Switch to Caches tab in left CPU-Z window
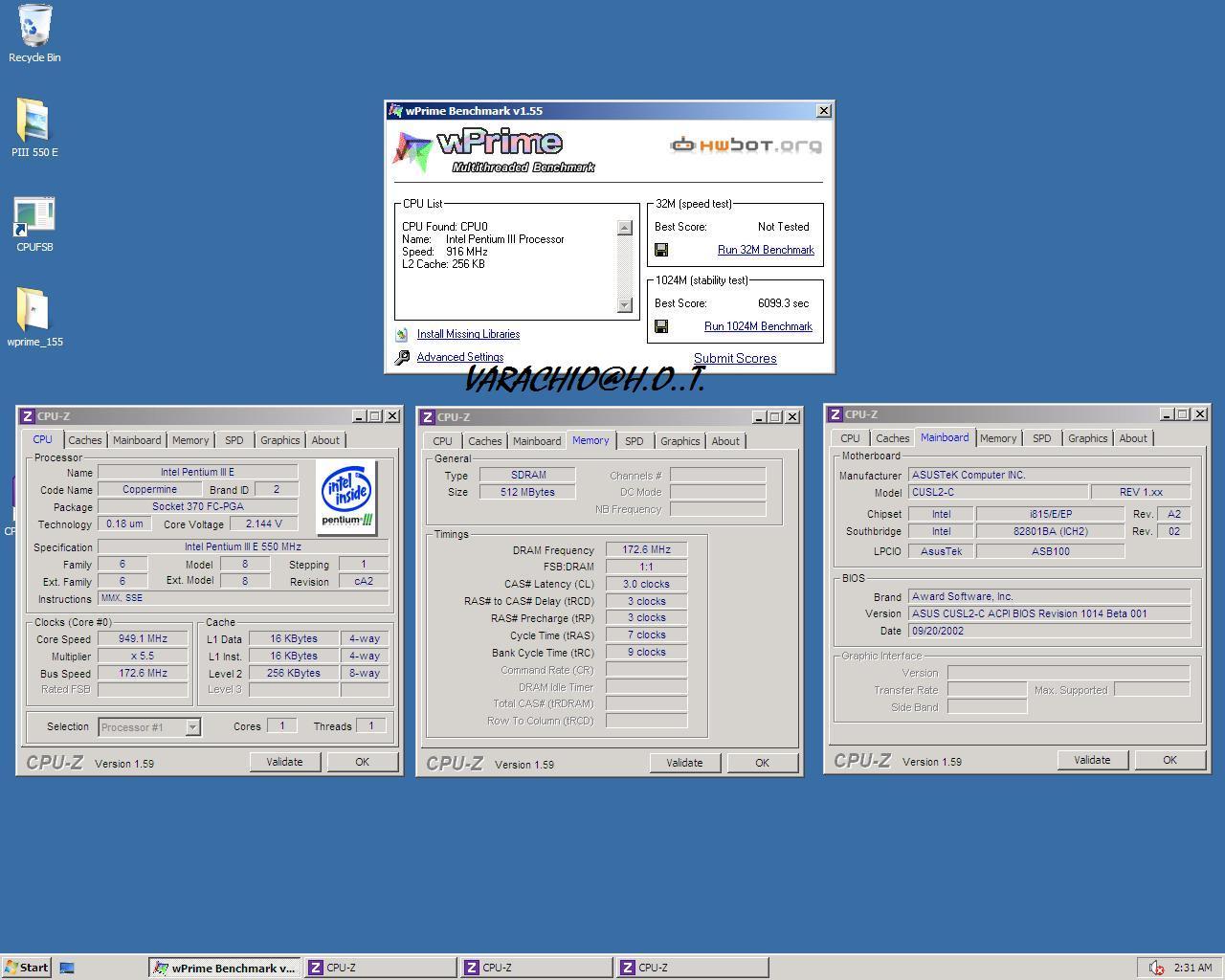The width and height of the screenshot is (1225, 980). click(84, 440)
